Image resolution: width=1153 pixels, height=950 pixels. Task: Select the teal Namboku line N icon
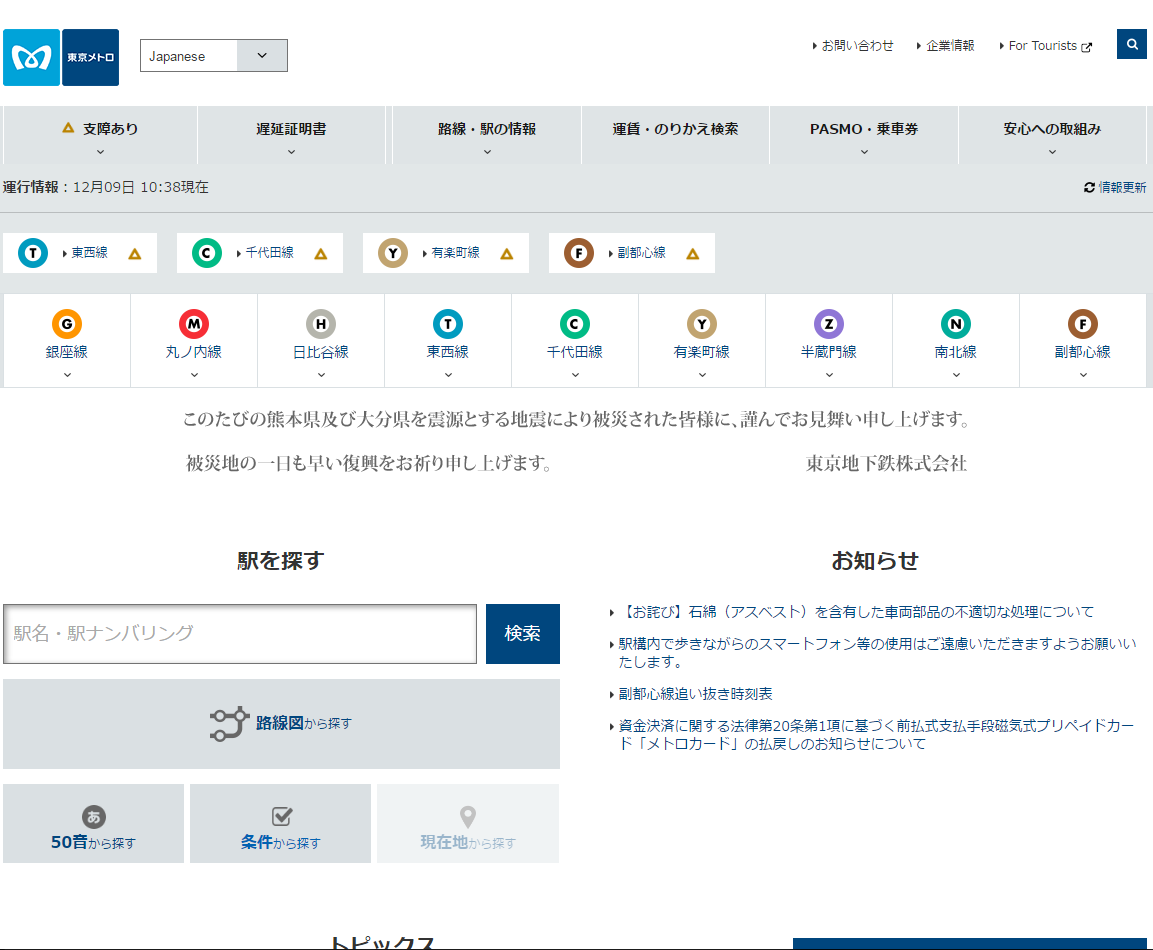(x=956, y=324)
